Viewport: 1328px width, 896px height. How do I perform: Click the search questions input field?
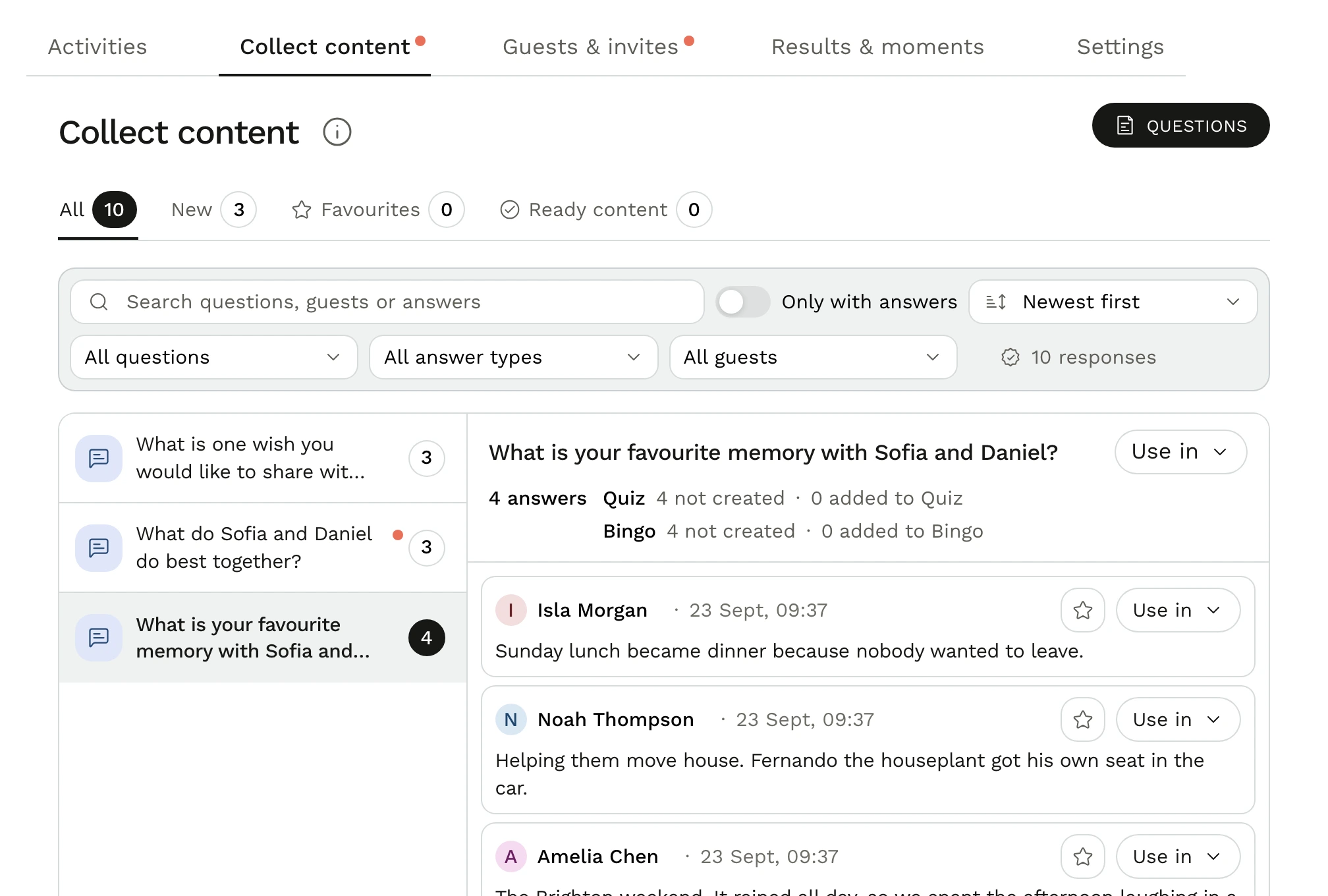pos(387,302)
